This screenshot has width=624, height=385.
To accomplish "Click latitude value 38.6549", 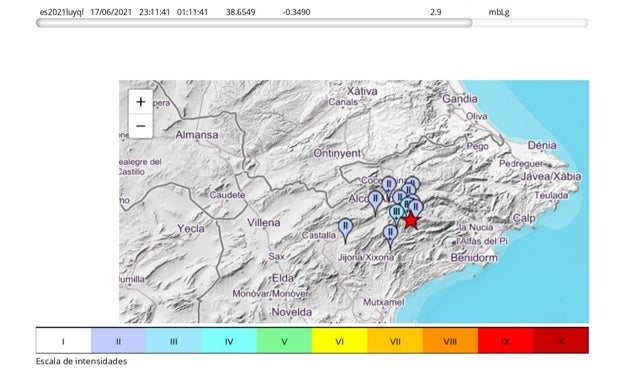I will point(240,12).
